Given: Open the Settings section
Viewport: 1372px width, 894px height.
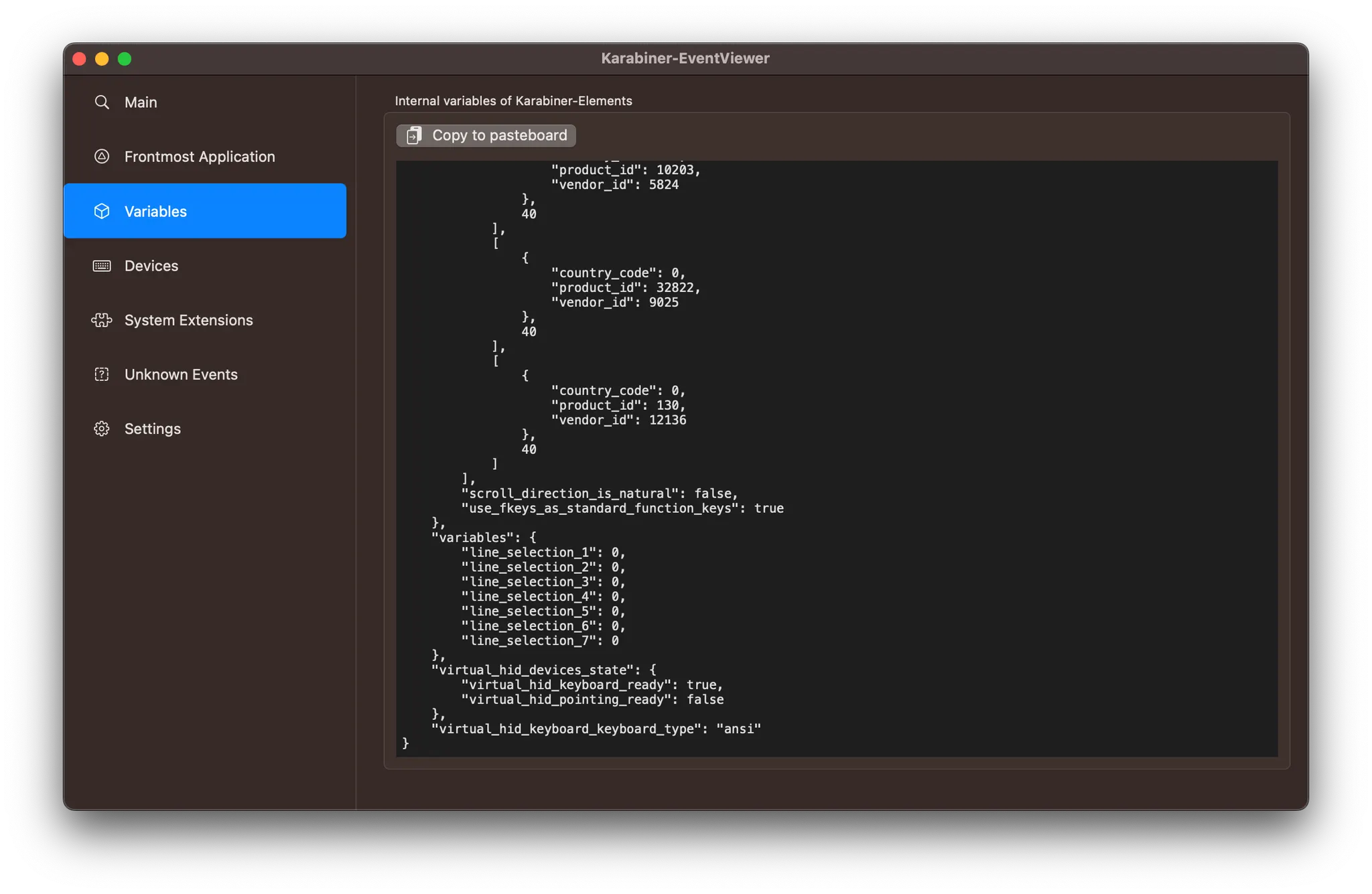Looking at the screenshot, I should tap(153, 429).
